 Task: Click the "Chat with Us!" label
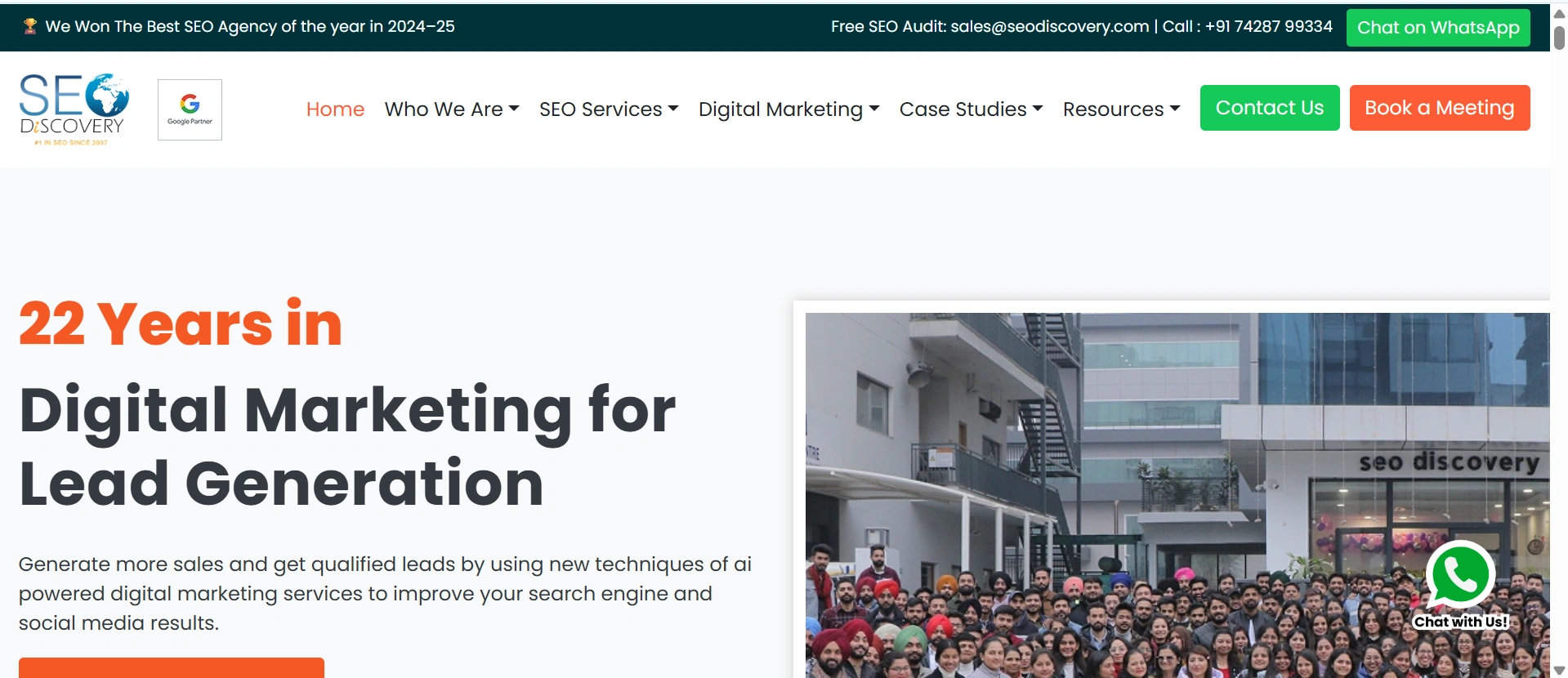1460,622
